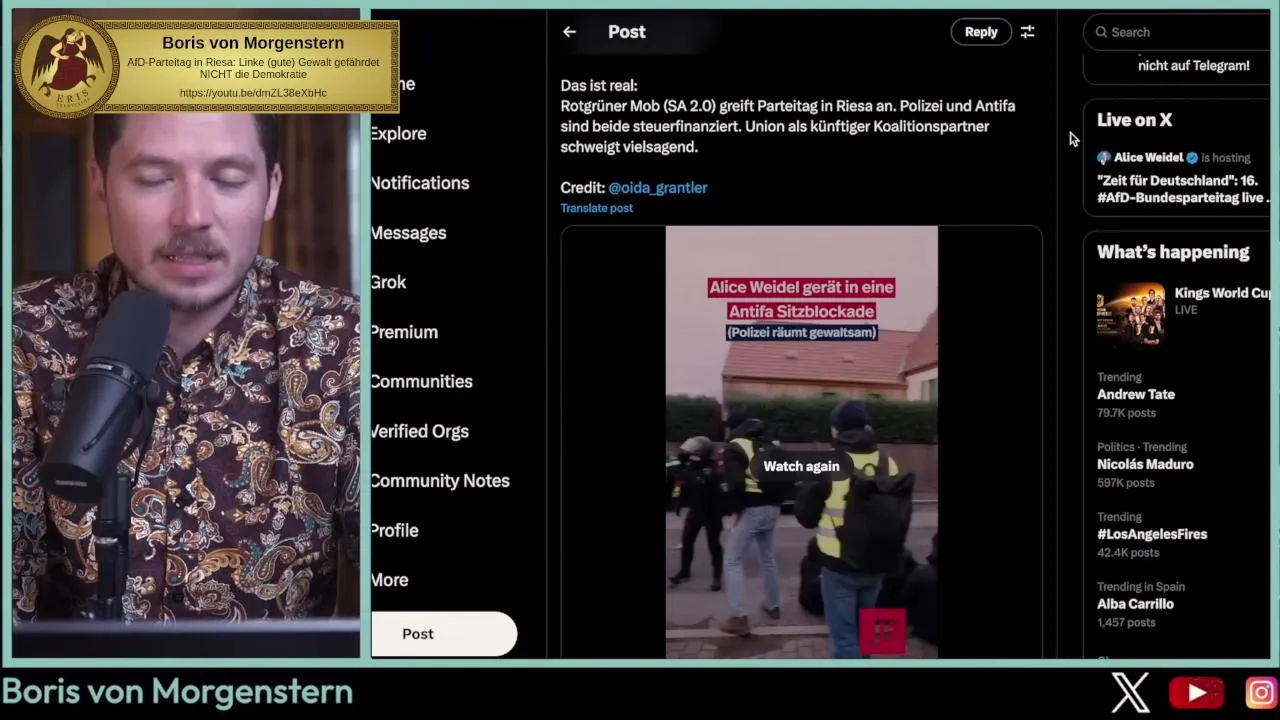Screen dimensions: 1280x720
Task: Click Watch again on the video
Action: [x=801, y=466]
